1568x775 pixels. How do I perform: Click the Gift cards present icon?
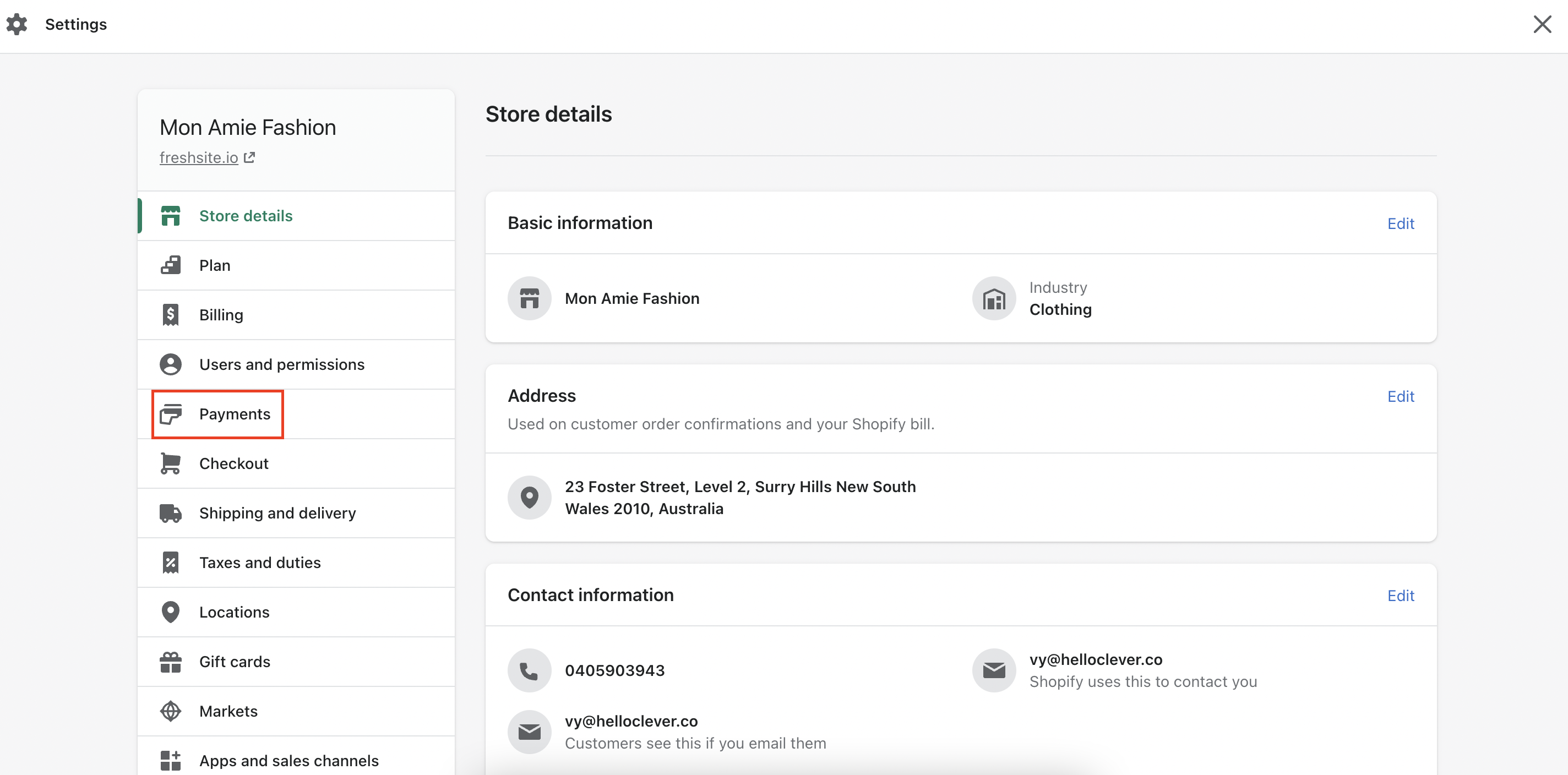(x=171, y=662)
